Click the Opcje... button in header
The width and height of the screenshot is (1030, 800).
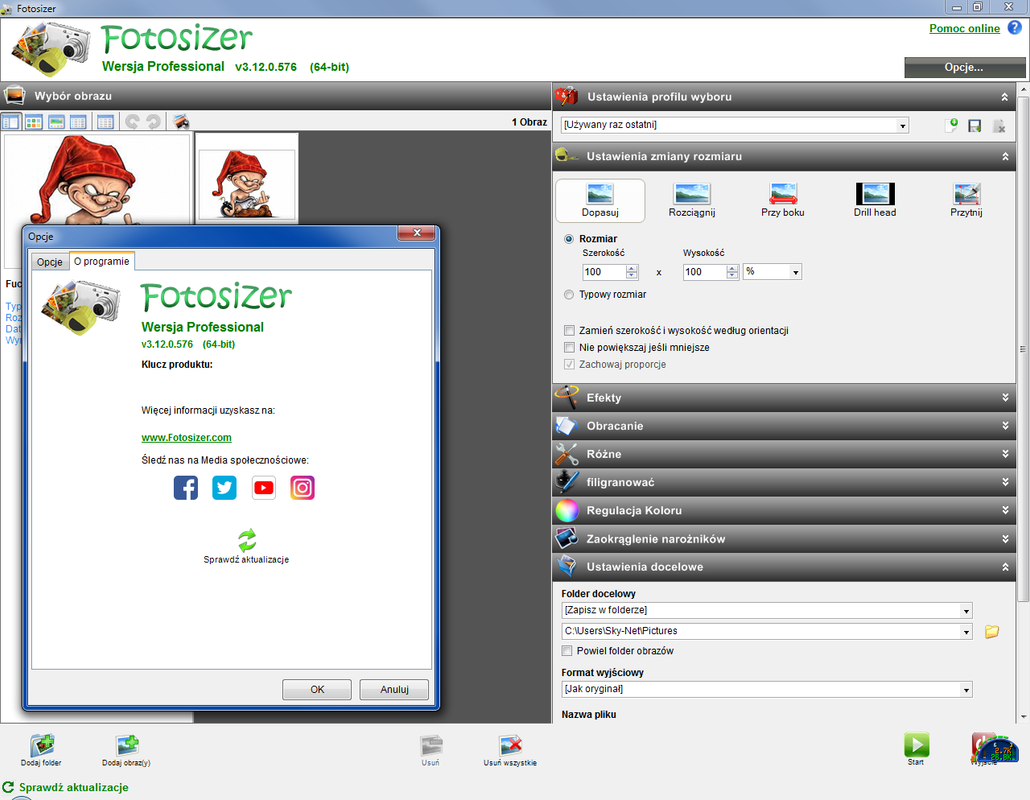964,67
